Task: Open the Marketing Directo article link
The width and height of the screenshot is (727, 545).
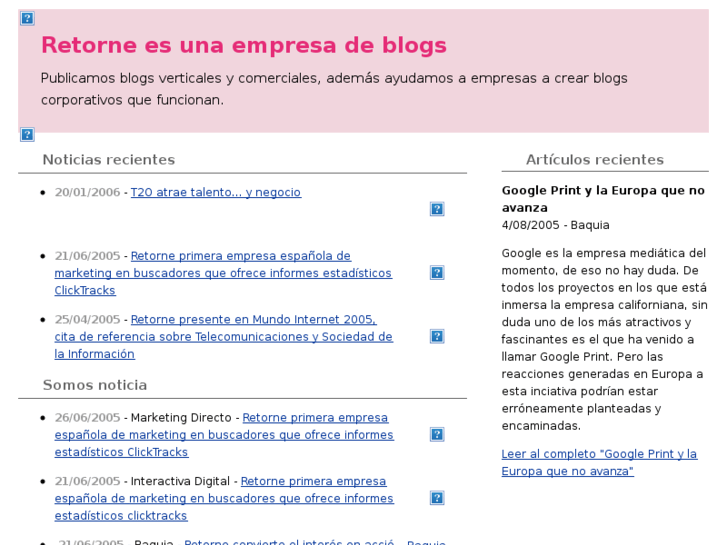Action: (x=224, y=435)
